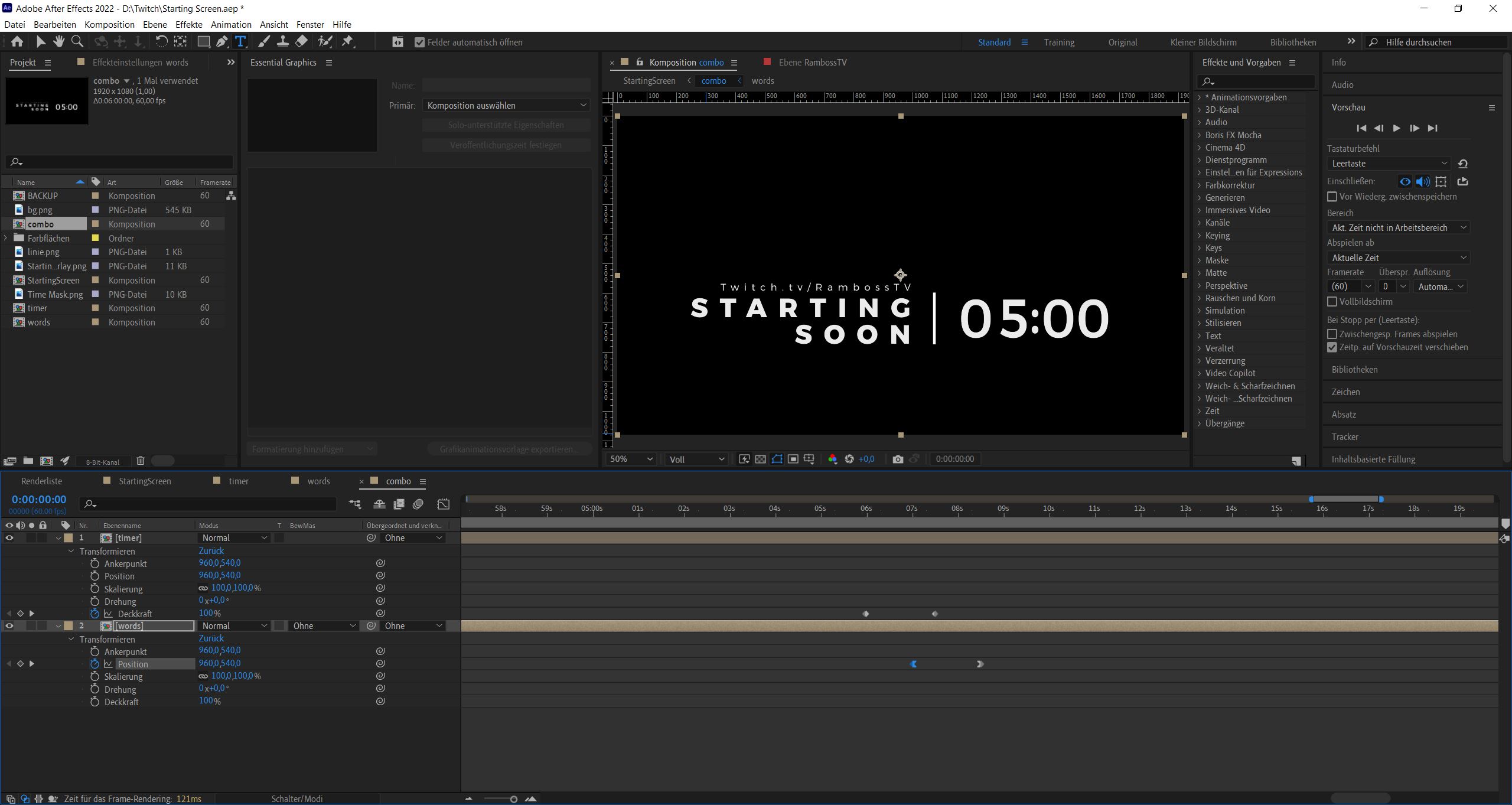The width and height of the screenshot is (1512, 805).
Task: Click the brown label swatch of combo
Action: (95, 224)
